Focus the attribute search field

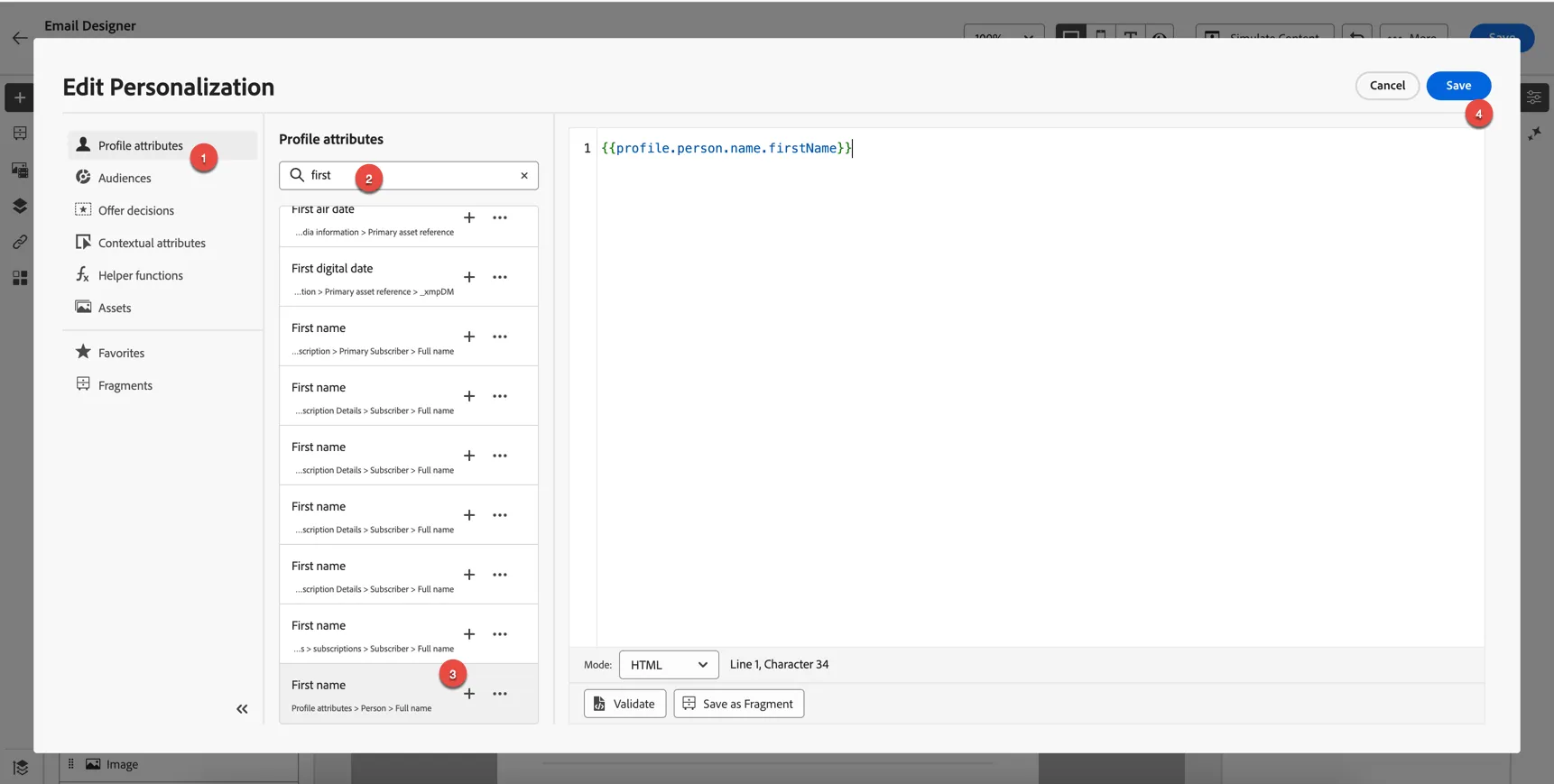[x=409, y=176]
